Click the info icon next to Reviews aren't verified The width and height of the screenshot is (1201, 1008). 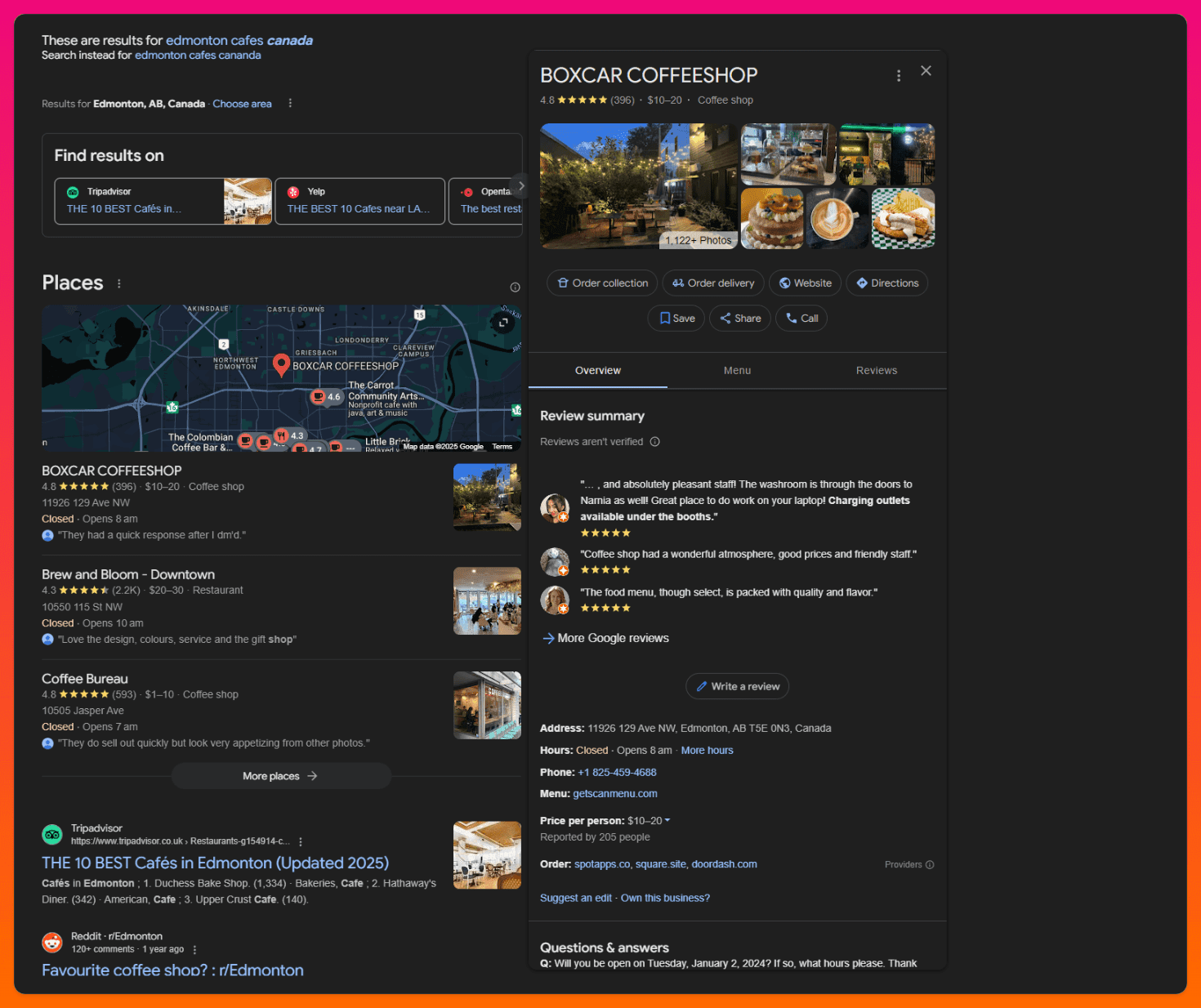pyautogui.click(x=655, y=442)
